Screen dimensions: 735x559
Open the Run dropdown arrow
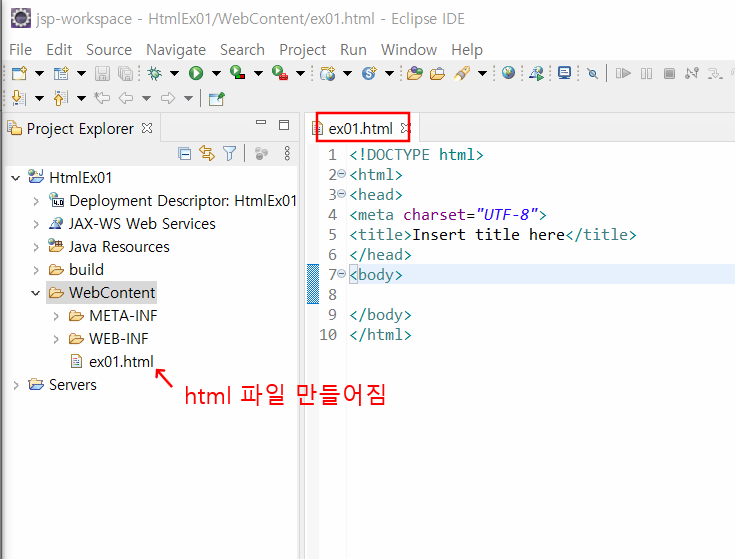pyautogui.click(x=216, y=73)
